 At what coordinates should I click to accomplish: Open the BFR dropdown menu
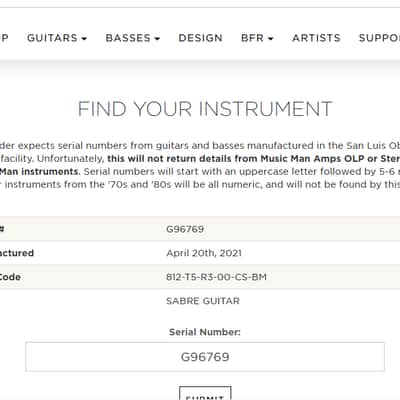257,38
